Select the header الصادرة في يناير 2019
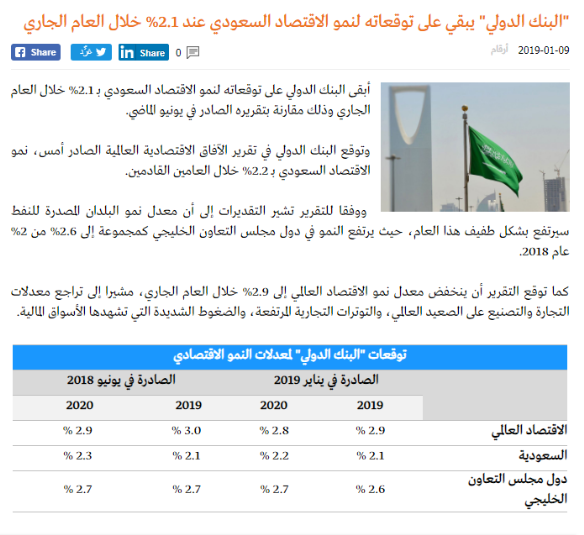Screen dimensions: 584x535 [326, 380]
